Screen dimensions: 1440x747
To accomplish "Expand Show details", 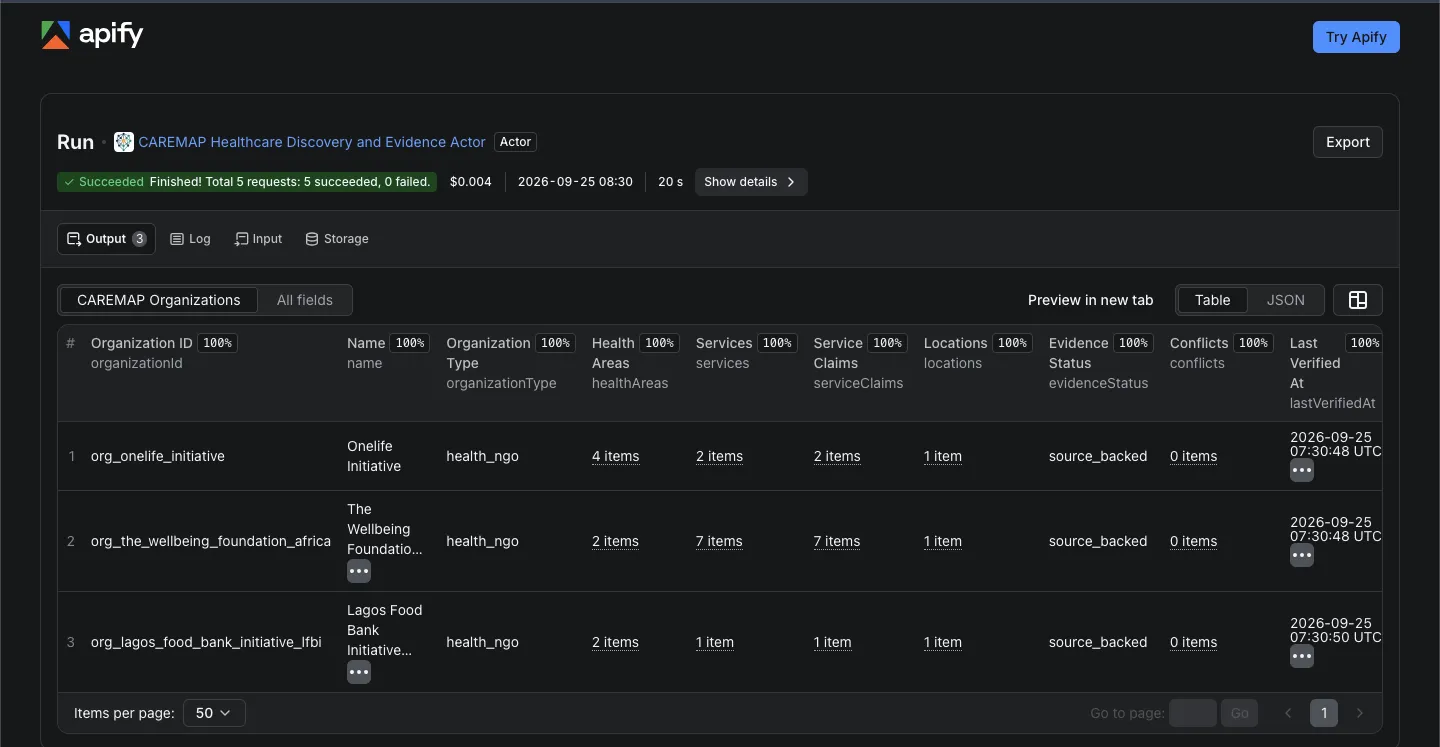I will [751, 182].
